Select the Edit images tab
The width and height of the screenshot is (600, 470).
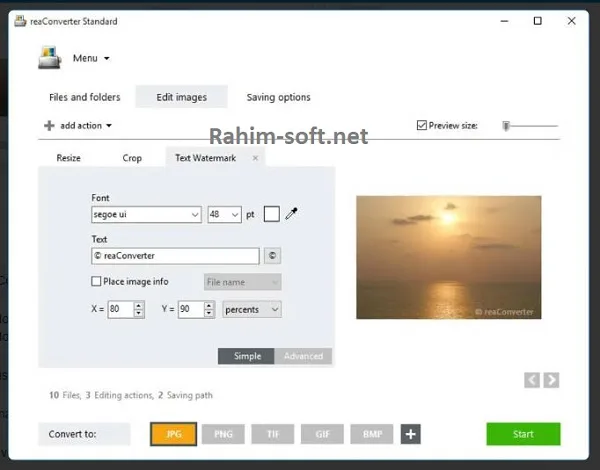click(181, 97)
